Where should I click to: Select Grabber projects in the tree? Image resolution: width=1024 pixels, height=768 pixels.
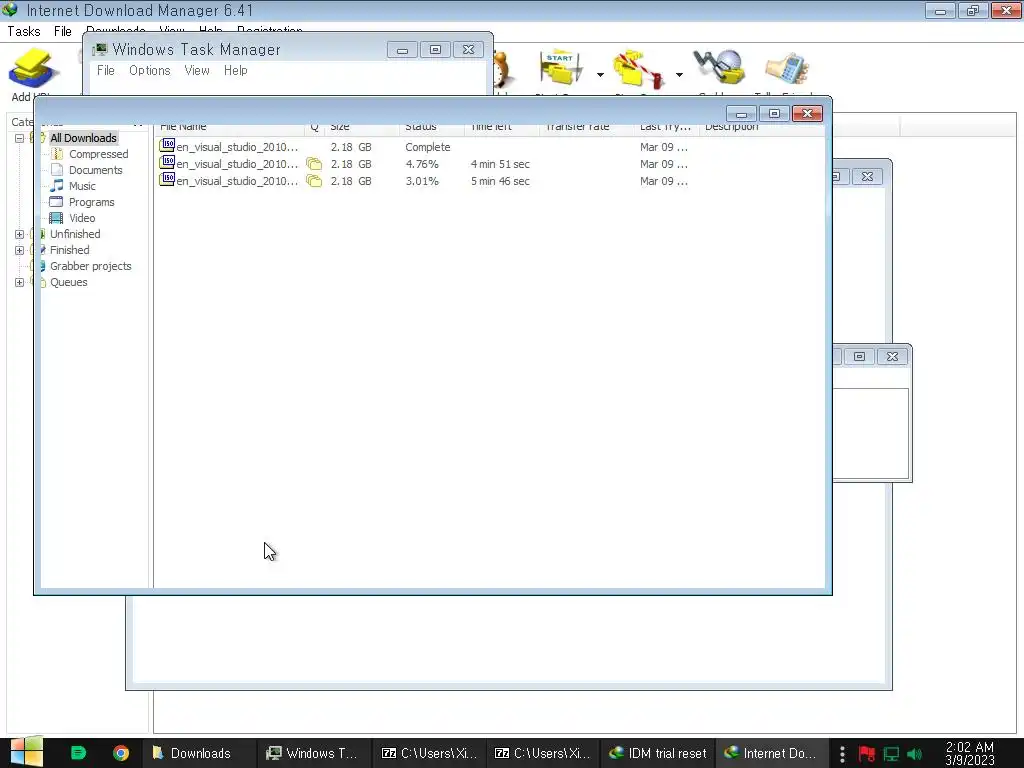pos(91,266)
